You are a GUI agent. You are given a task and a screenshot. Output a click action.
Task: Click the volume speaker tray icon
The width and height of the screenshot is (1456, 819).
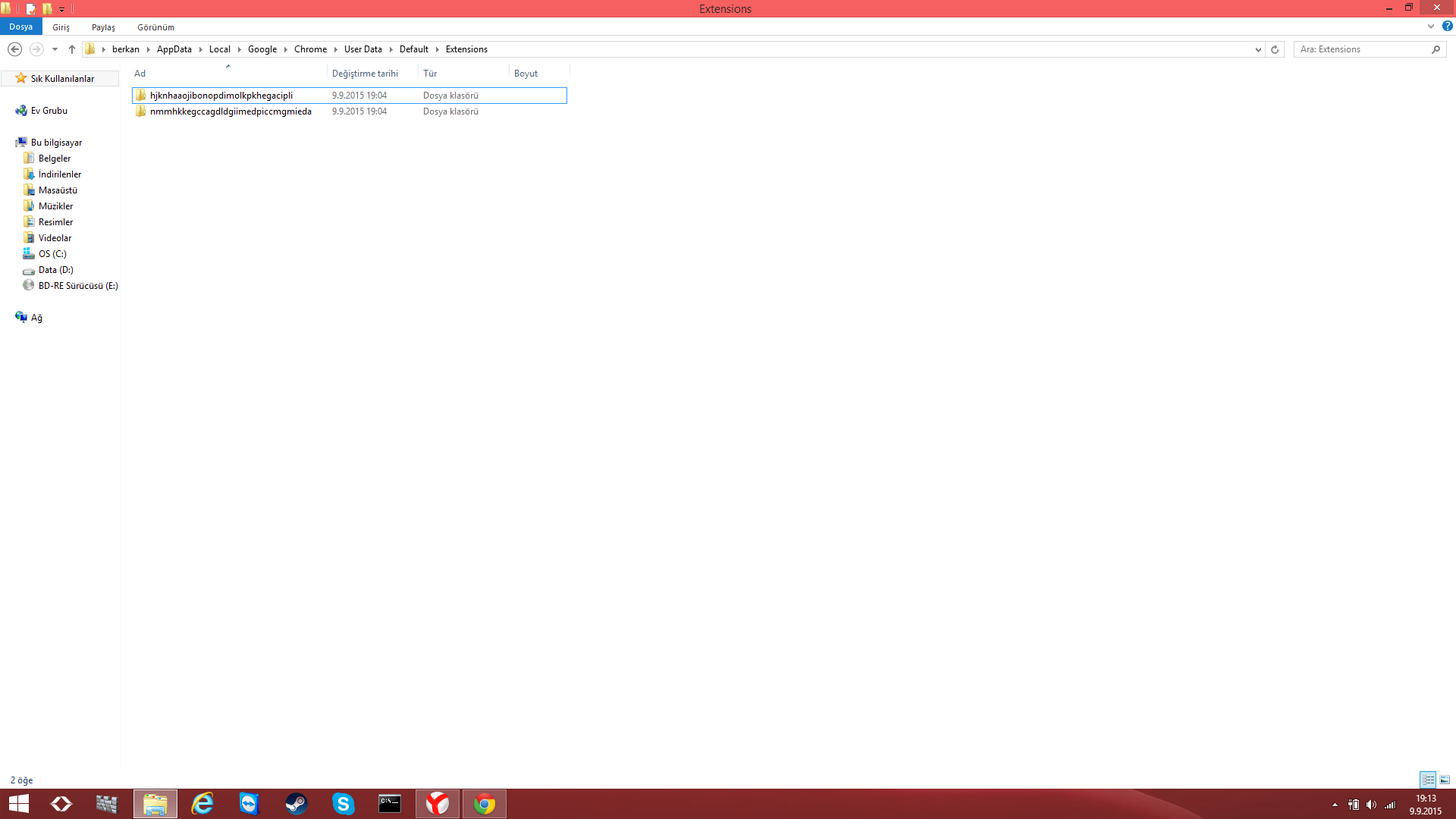(x=1371, y=805)
